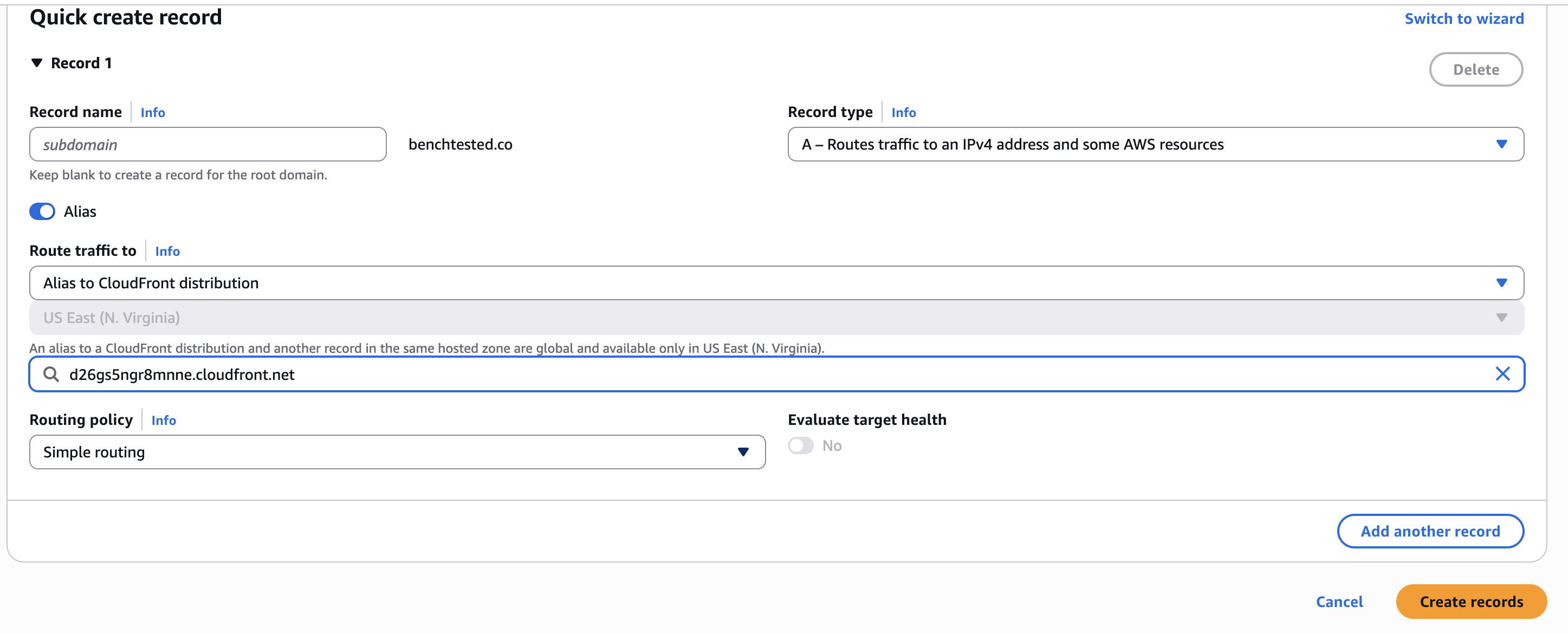Viewport: 1568px width, 633px height.
Task: Click the Quick create record heading
Action: click(x=125, y=17)
